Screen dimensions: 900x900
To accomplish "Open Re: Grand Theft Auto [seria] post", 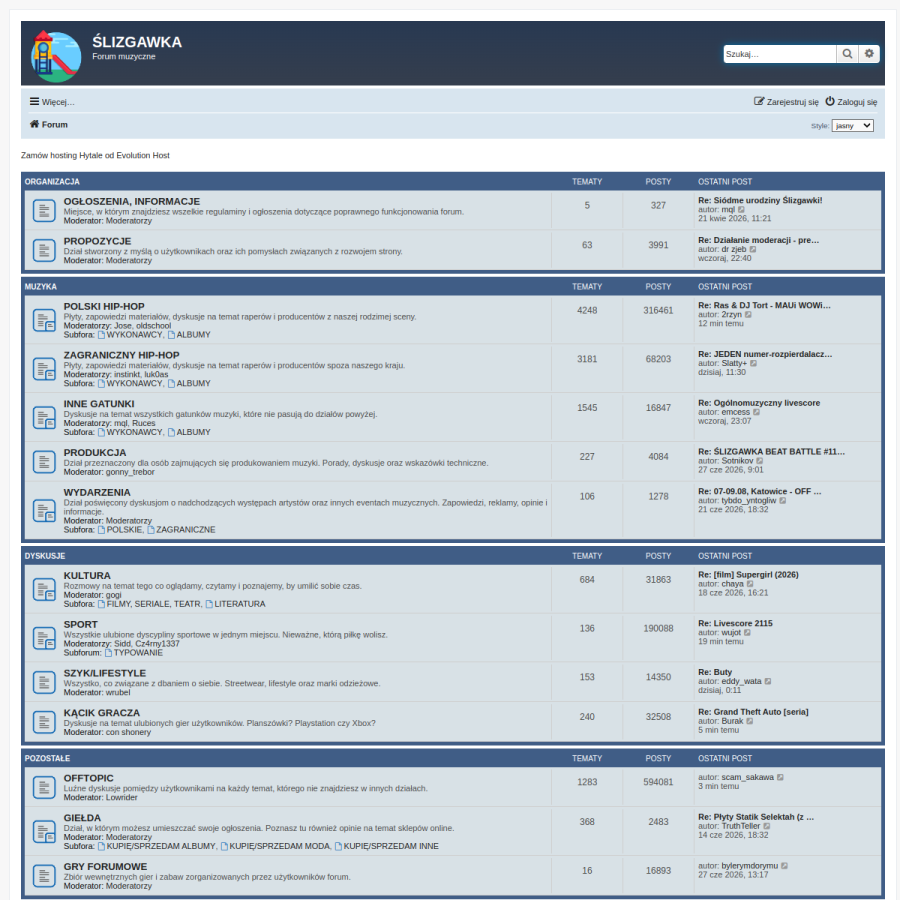I will [753, 712].
